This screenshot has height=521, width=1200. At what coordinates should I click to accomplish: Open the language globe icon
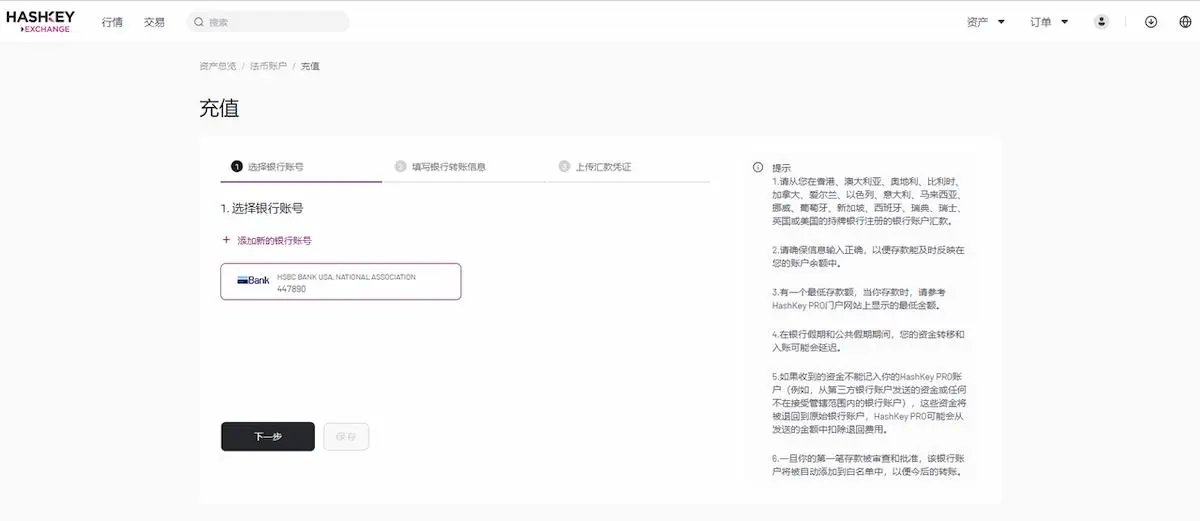[x=1185, y=22]
